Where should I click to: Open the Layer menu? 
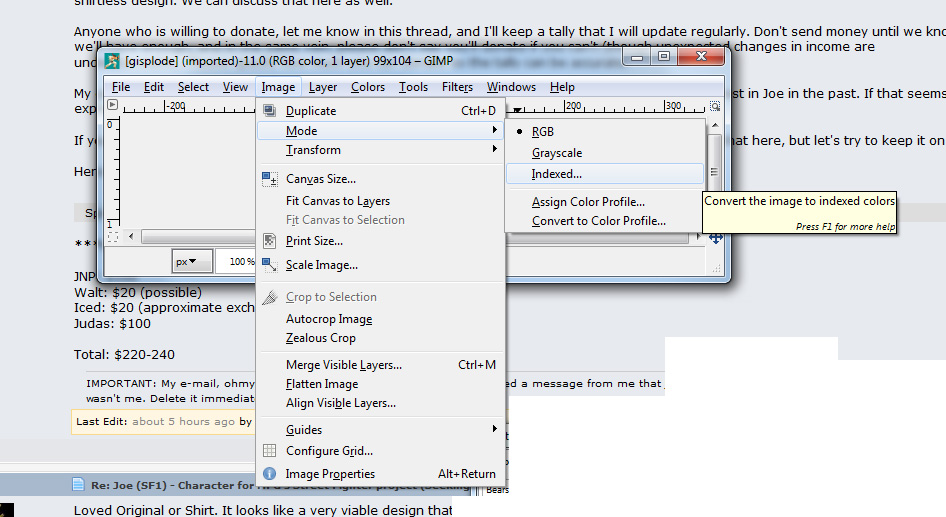click(323, 87)
